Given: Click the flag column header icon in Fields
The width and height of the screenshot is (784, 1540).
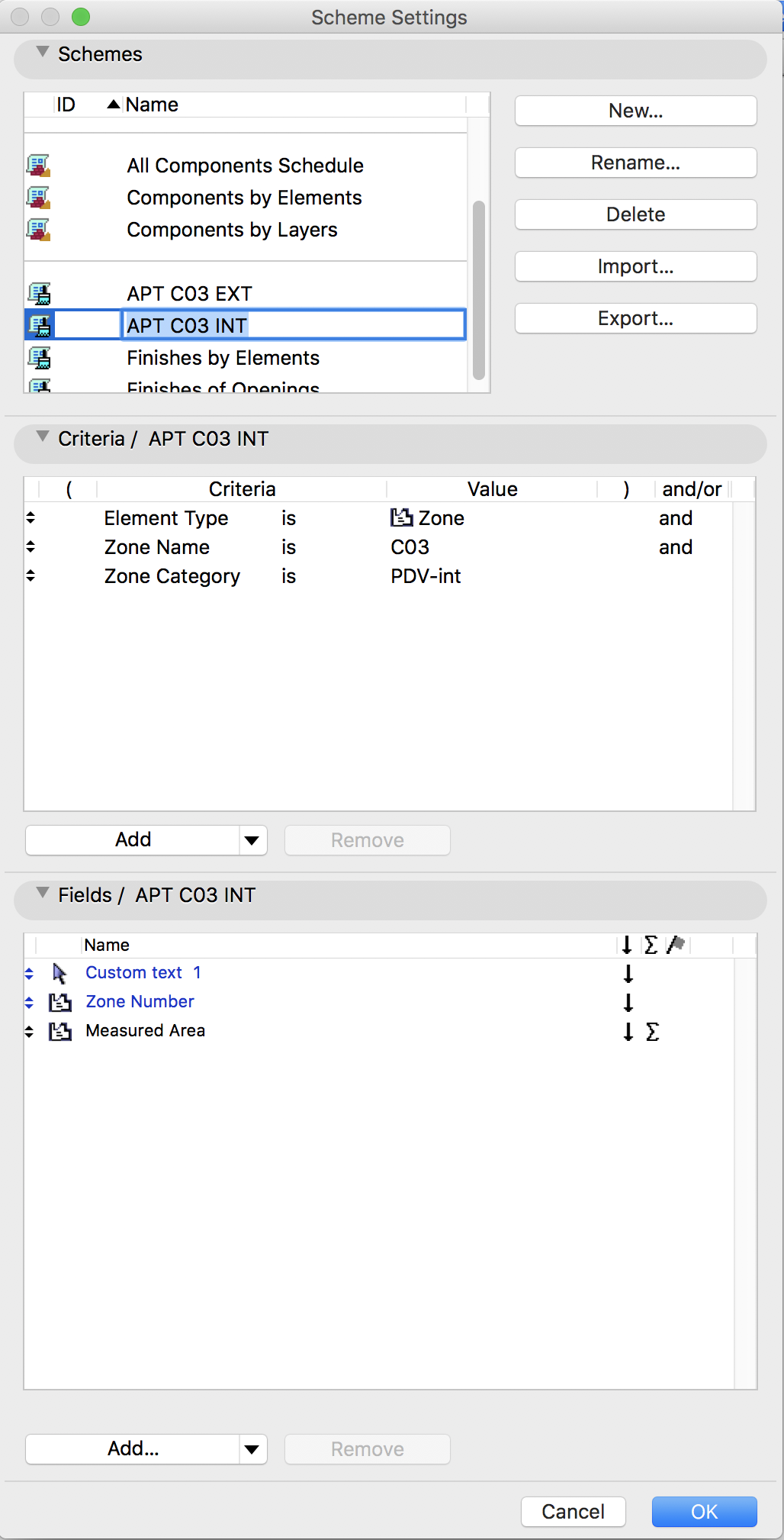Looking at the screenshot, I should pyautogui.click(x=676, y=945).
